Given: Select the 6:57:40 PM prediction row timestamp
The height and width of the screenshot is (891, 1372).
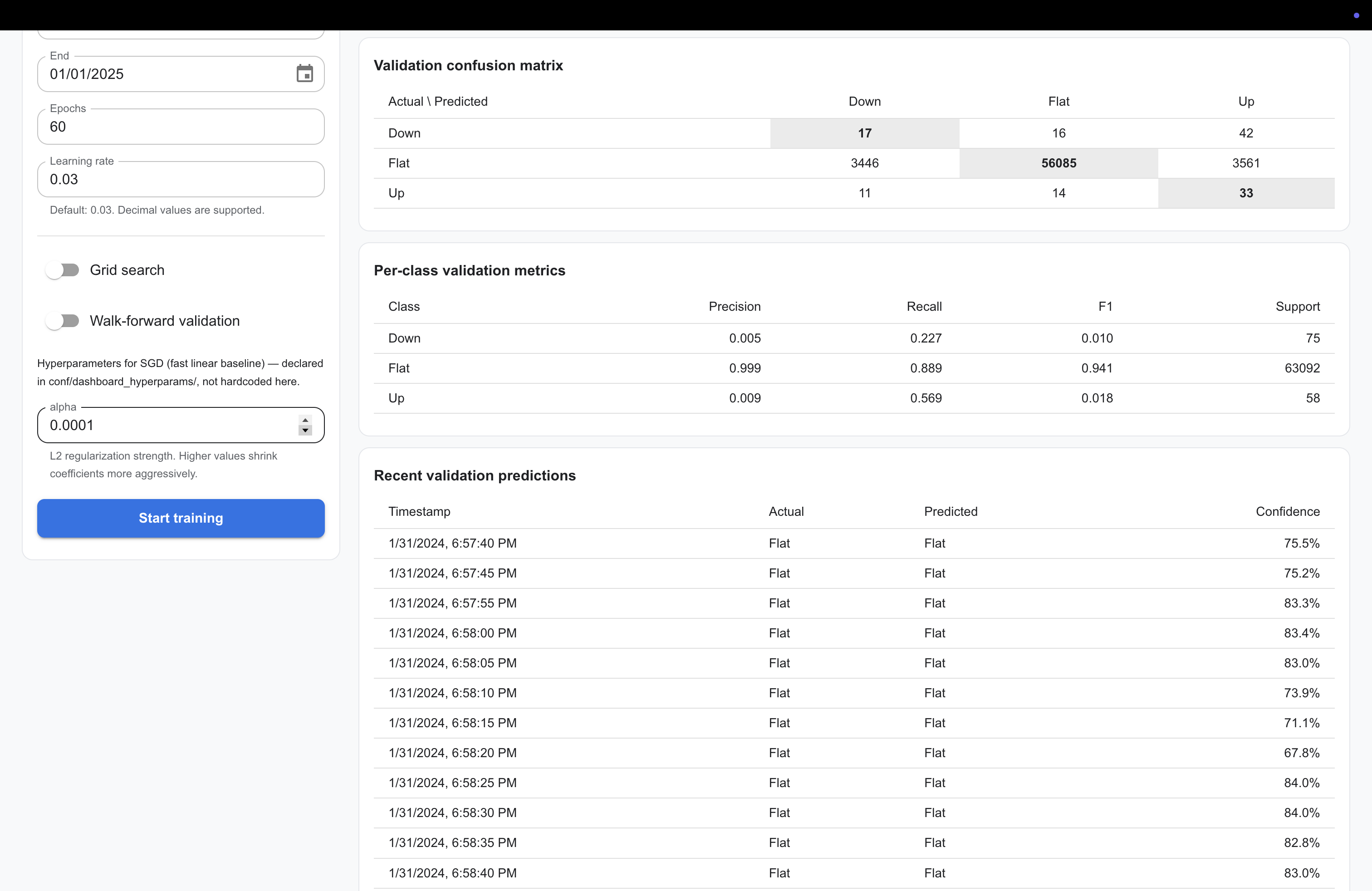Looking at the screenshot, I should (452, 543).
